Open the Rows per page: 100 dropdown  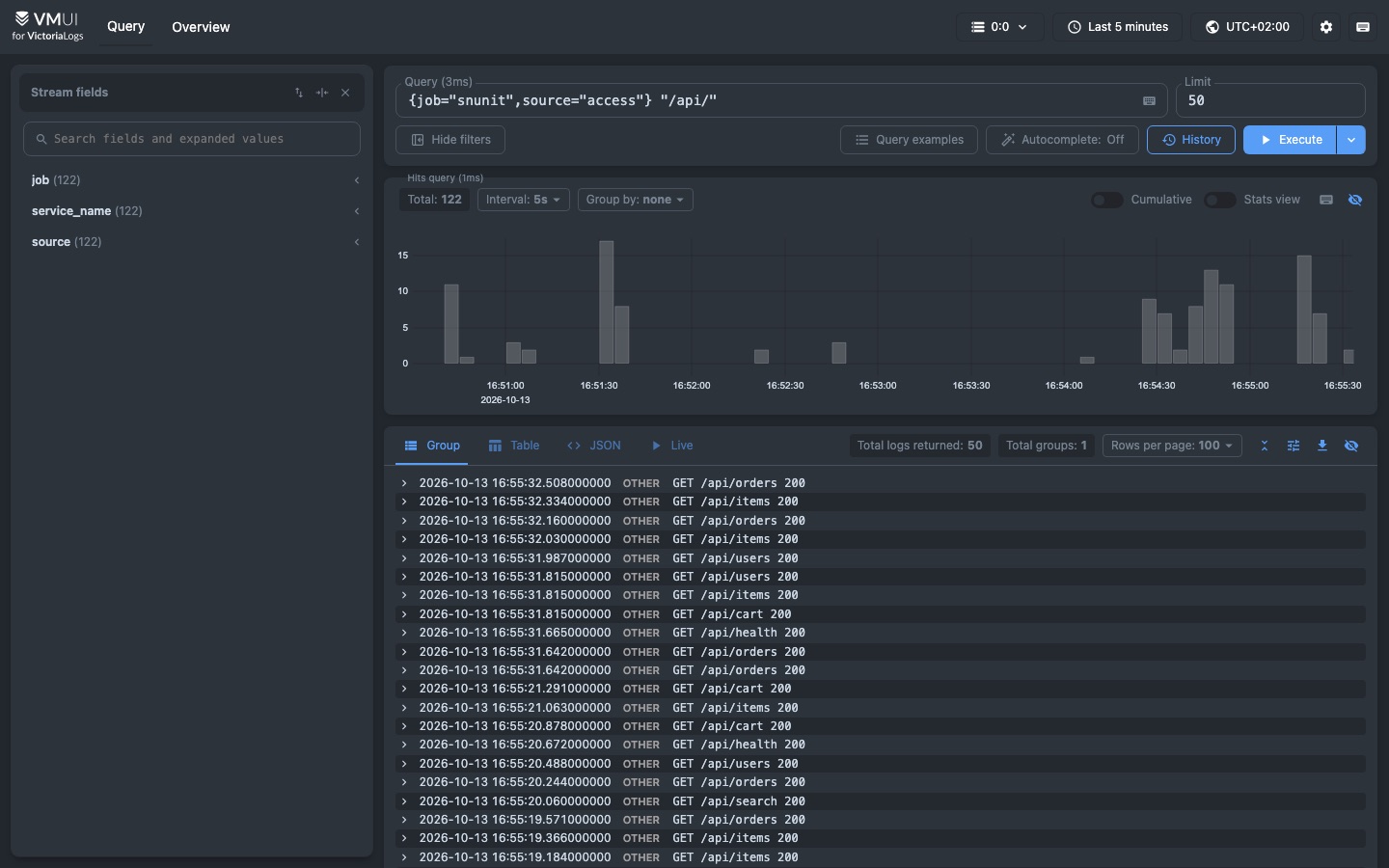1172,446
